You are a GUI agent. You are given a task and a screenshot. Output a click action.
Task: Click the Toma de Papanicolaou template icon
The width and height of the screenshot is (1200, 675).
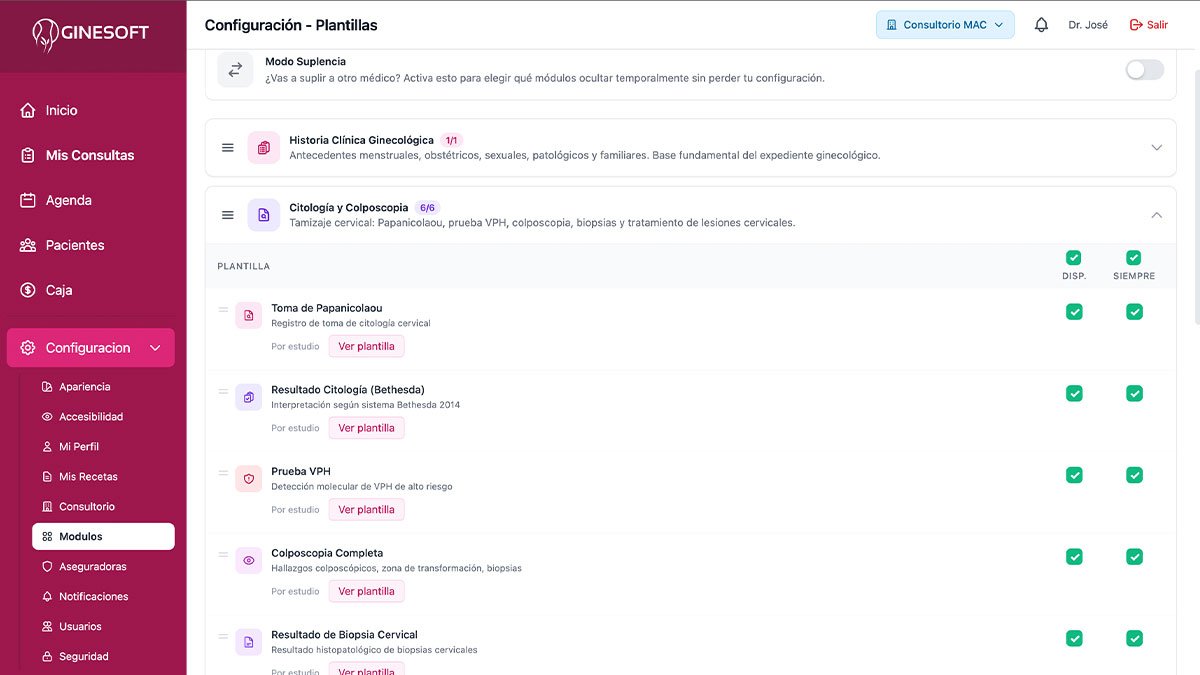click(249, 316)
